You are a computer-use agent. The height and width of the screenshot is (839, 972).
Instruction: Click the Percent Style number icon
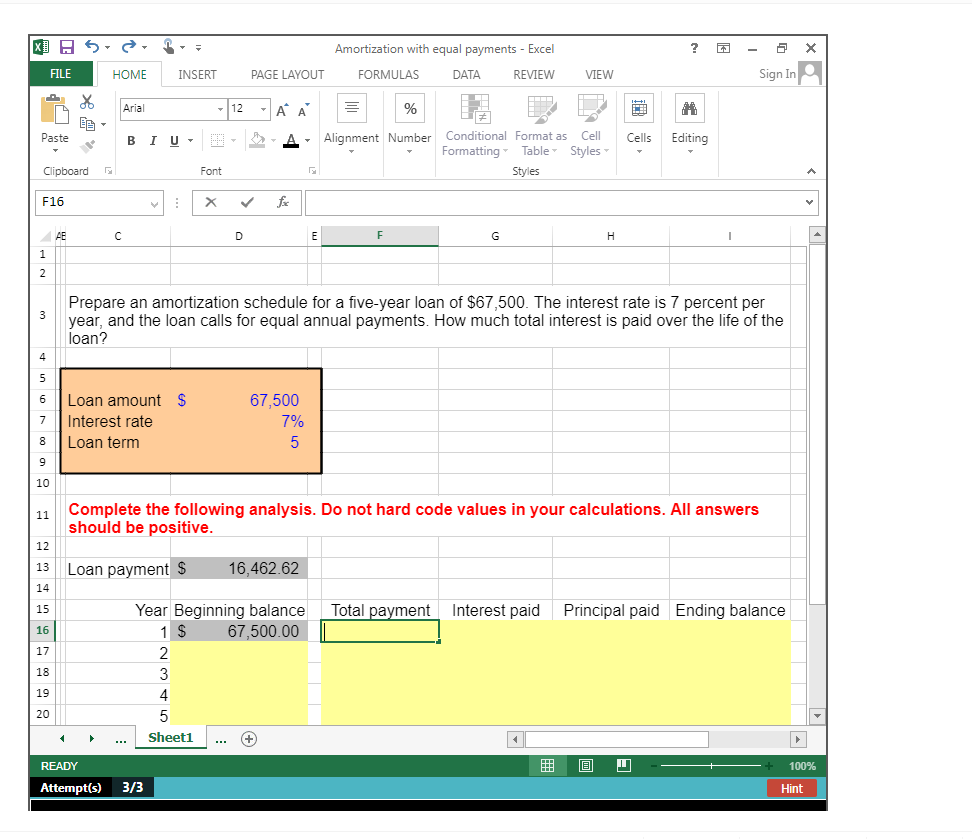(409, 107)
